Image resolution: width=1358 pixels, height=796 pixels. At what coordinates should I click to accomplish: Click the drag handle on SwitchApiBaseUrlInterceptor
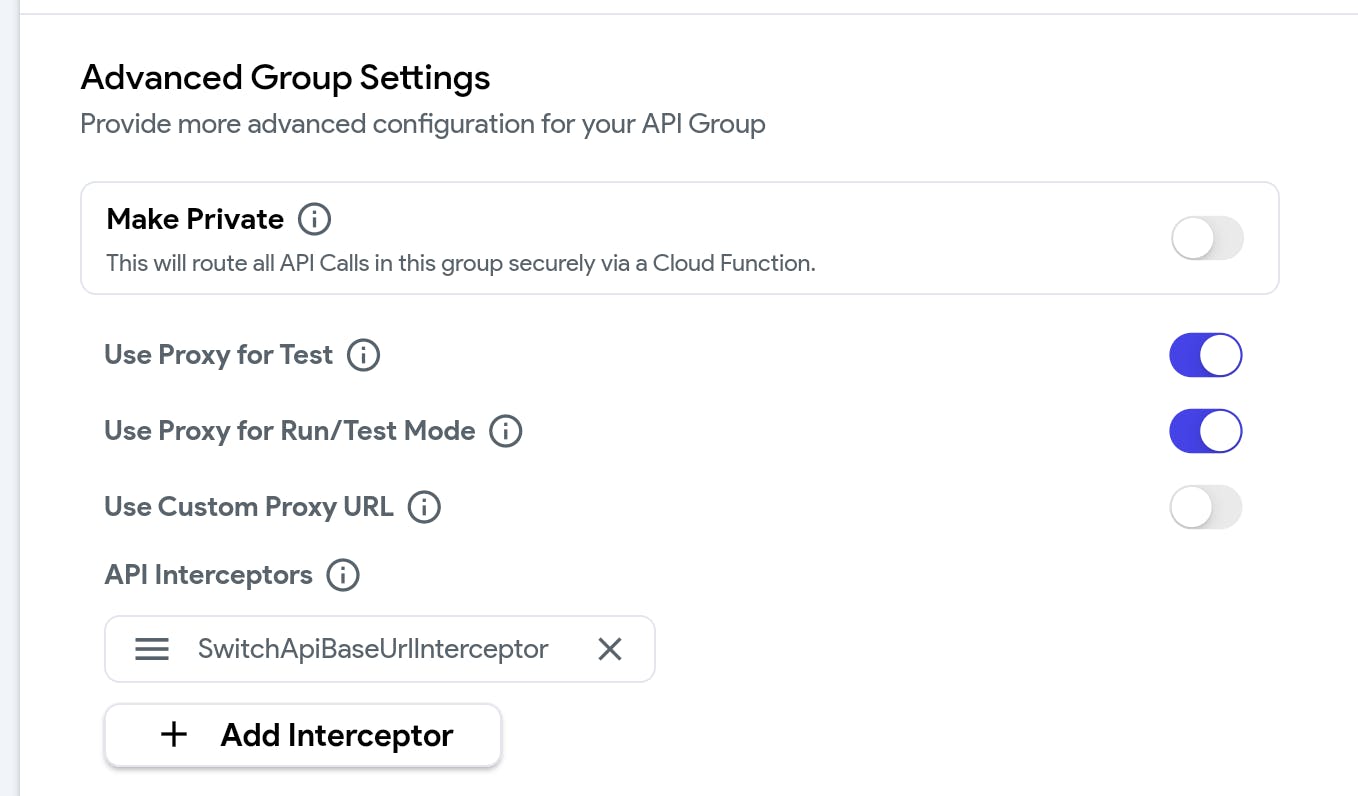click(152, 649)
